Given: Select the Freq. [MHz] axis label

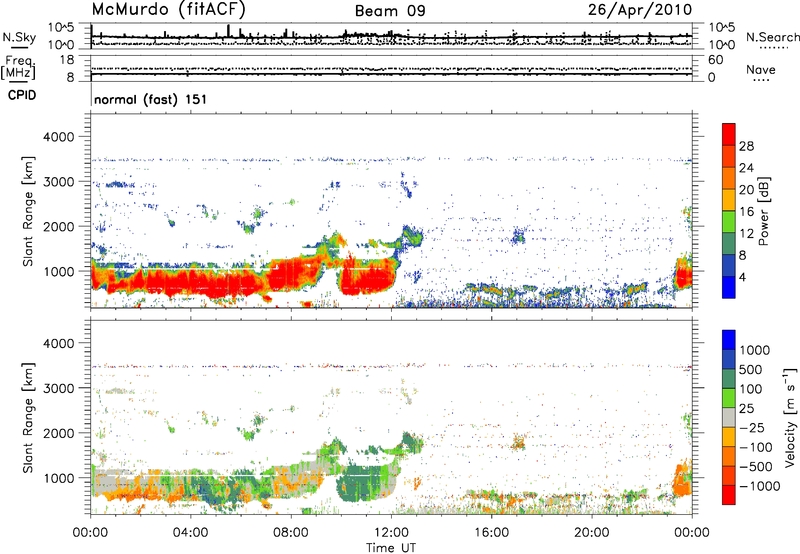Looking at the screenshot, I should (18, 67).
